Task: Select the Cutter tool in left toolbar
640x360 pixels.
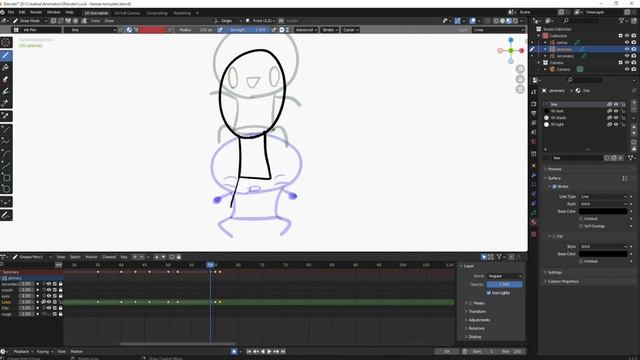Action: (6, 103)
